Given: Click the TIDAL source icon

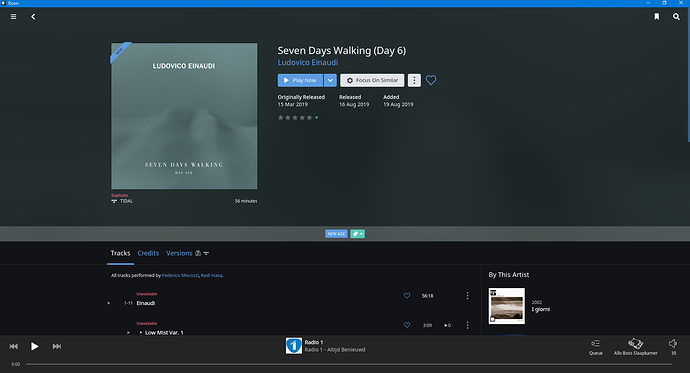Looking at the screenshot, I should click(x=114, y=201).
